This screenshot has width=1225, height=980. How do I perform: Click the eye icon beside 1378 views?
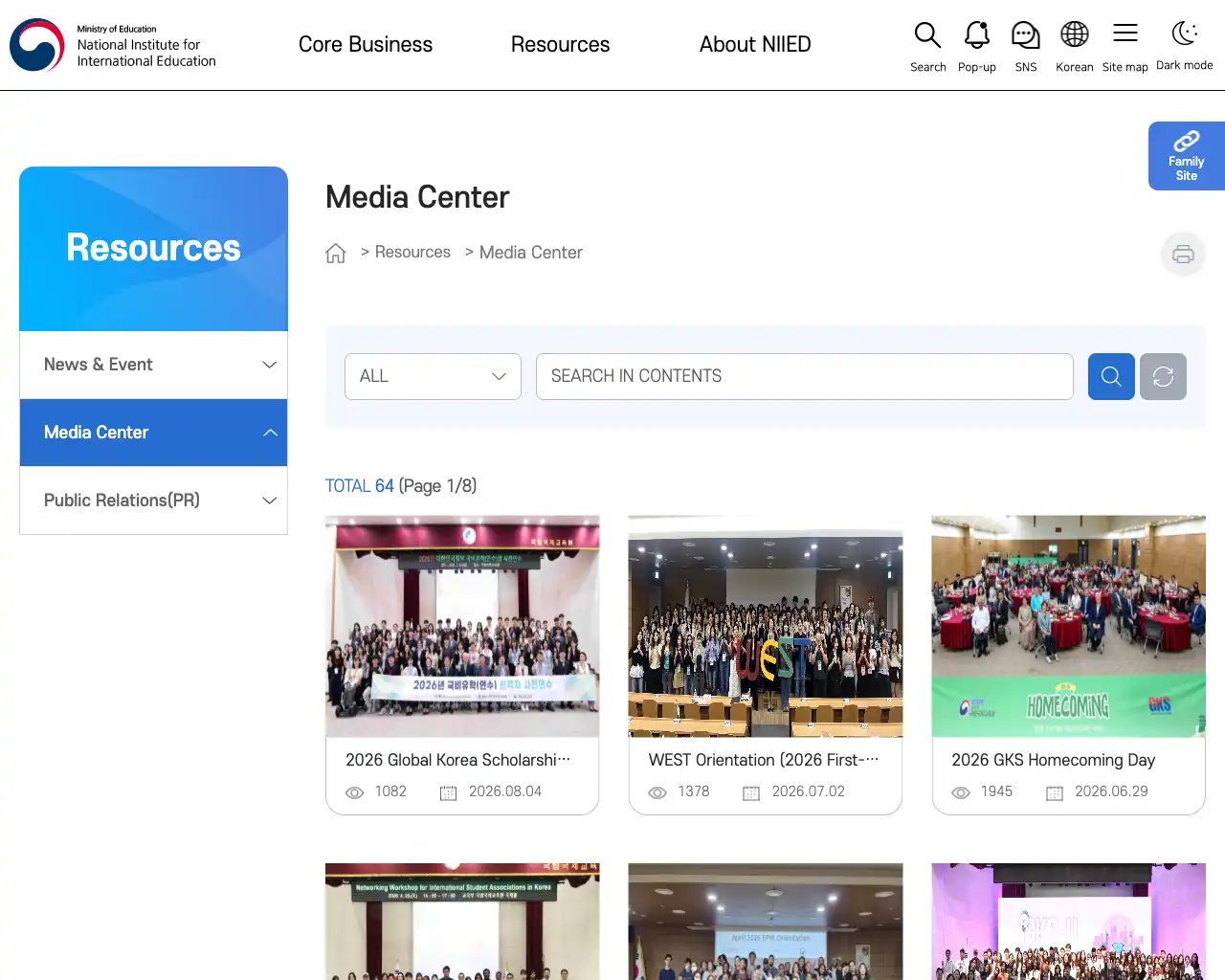(x=657, y=792)
